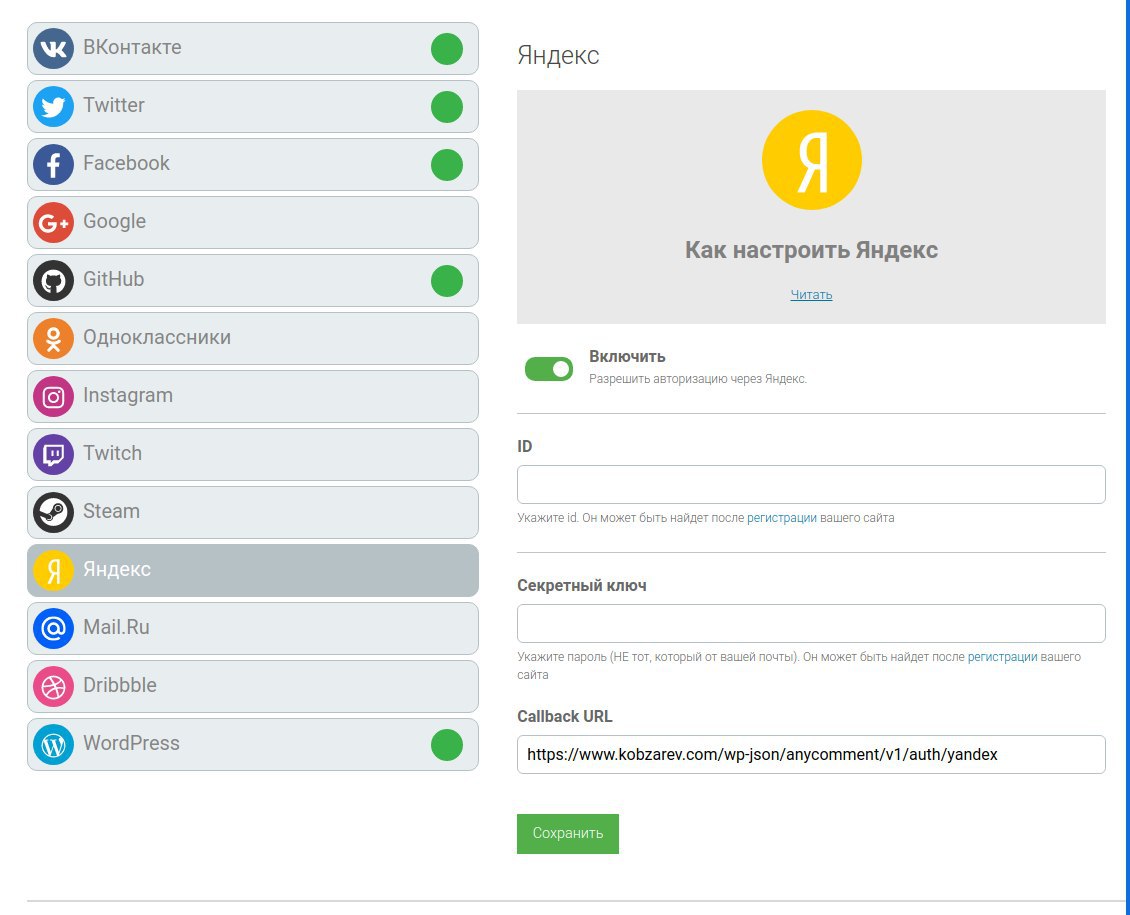The height and width of the screenshot is (915, 1130).
Task: Select the Одноклассники tab
Action: [x=253, y=339]
